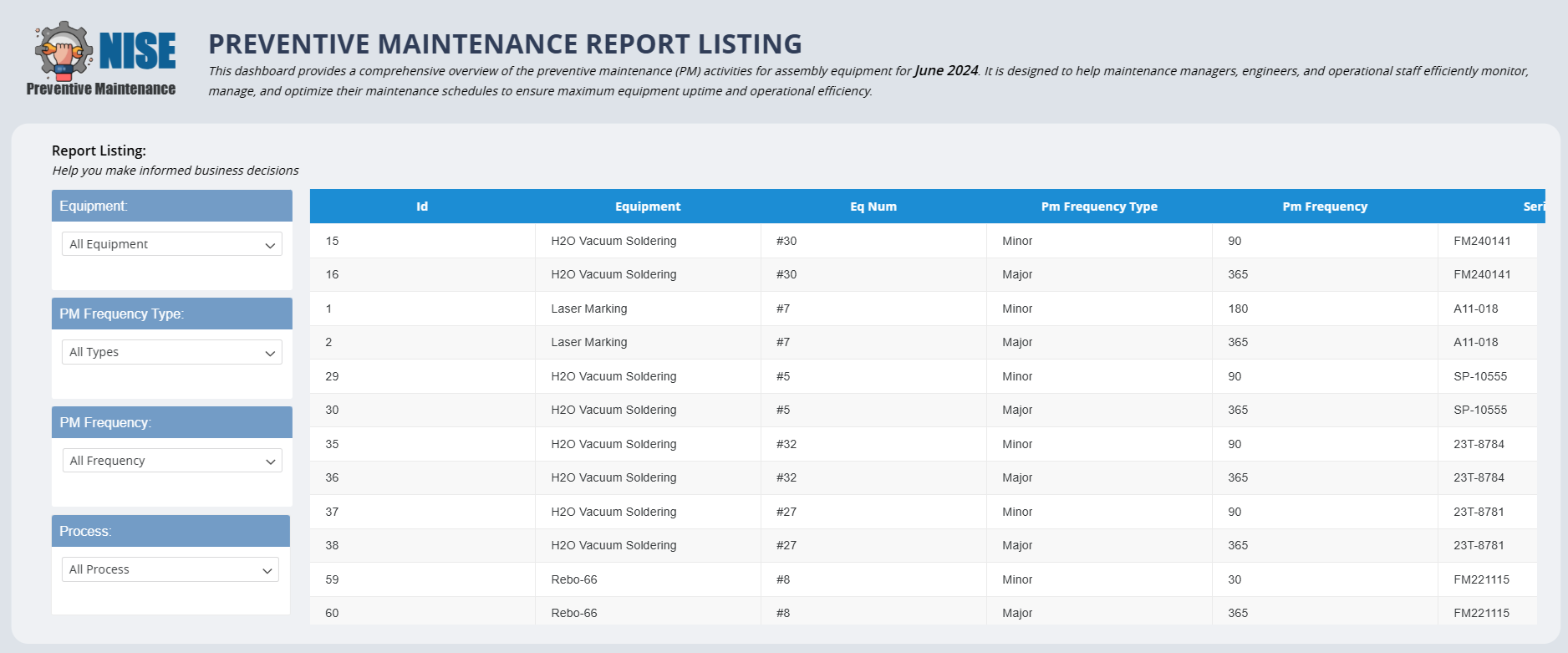Click the 180 frequency value cell
Screen dimensions: 1568x653
[1238, 309]
